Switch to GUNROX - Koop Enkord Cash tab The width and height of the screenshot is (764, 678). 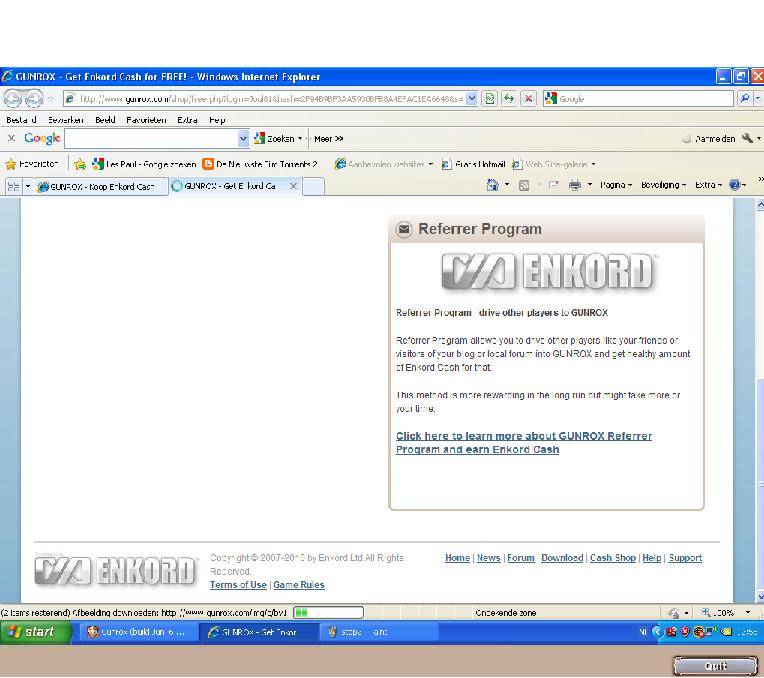click(x=100, y=186)
